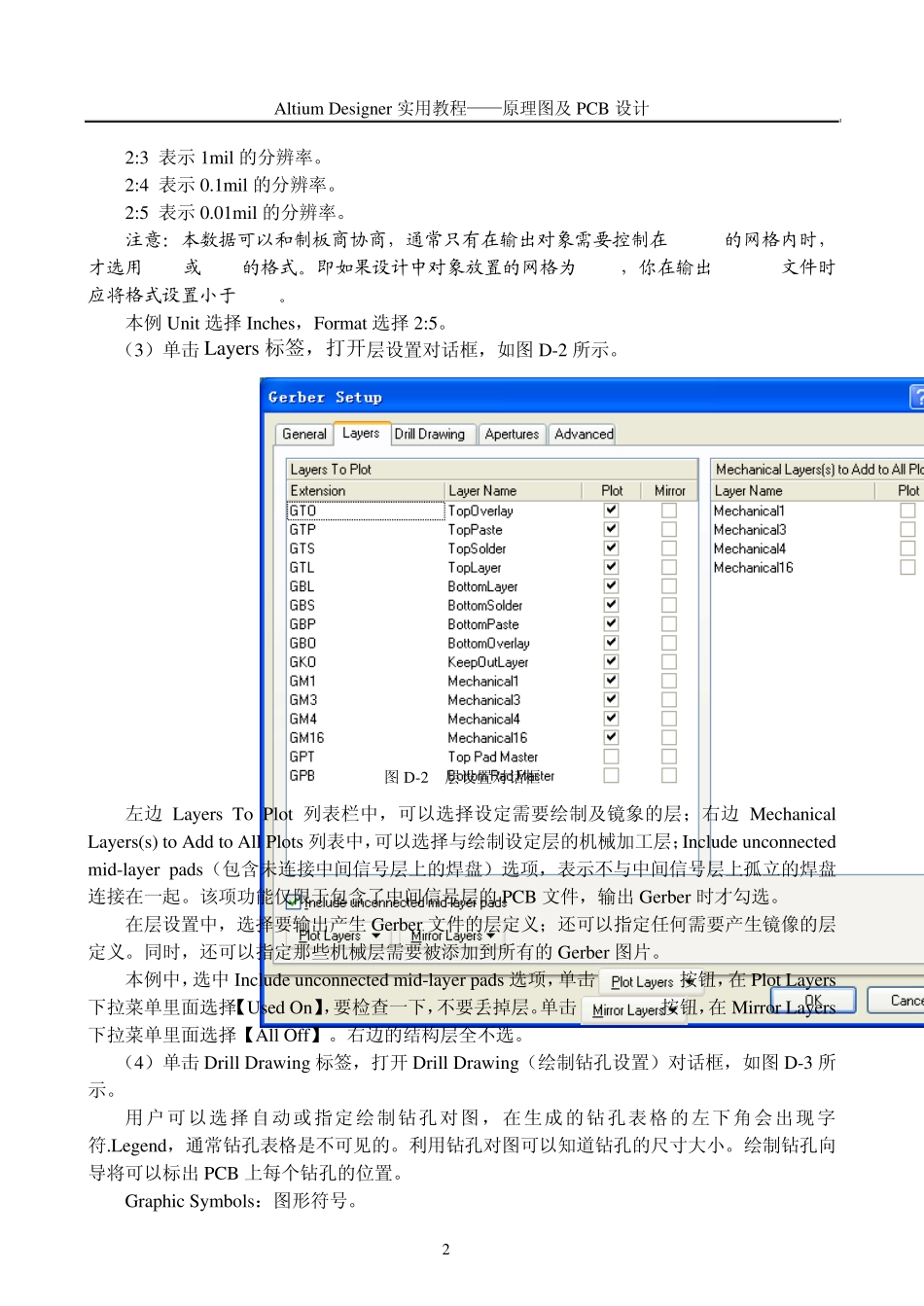924x1306 pixels.
Task: Enable Mirror for KeepOutLayer row
Action: coord(669,661)
